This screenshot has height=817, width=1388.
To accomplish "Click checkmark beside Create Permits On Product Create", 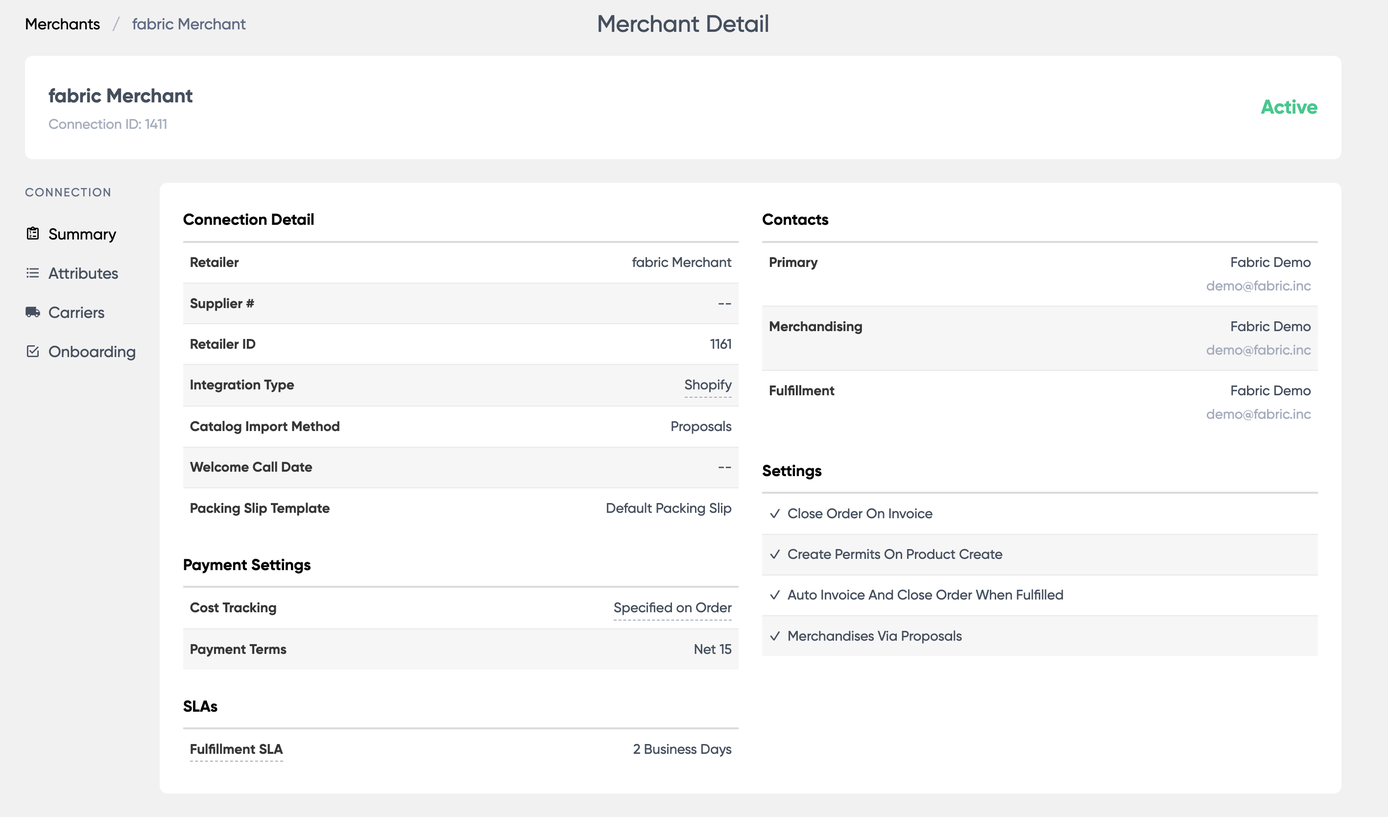I will click(775, 554).
